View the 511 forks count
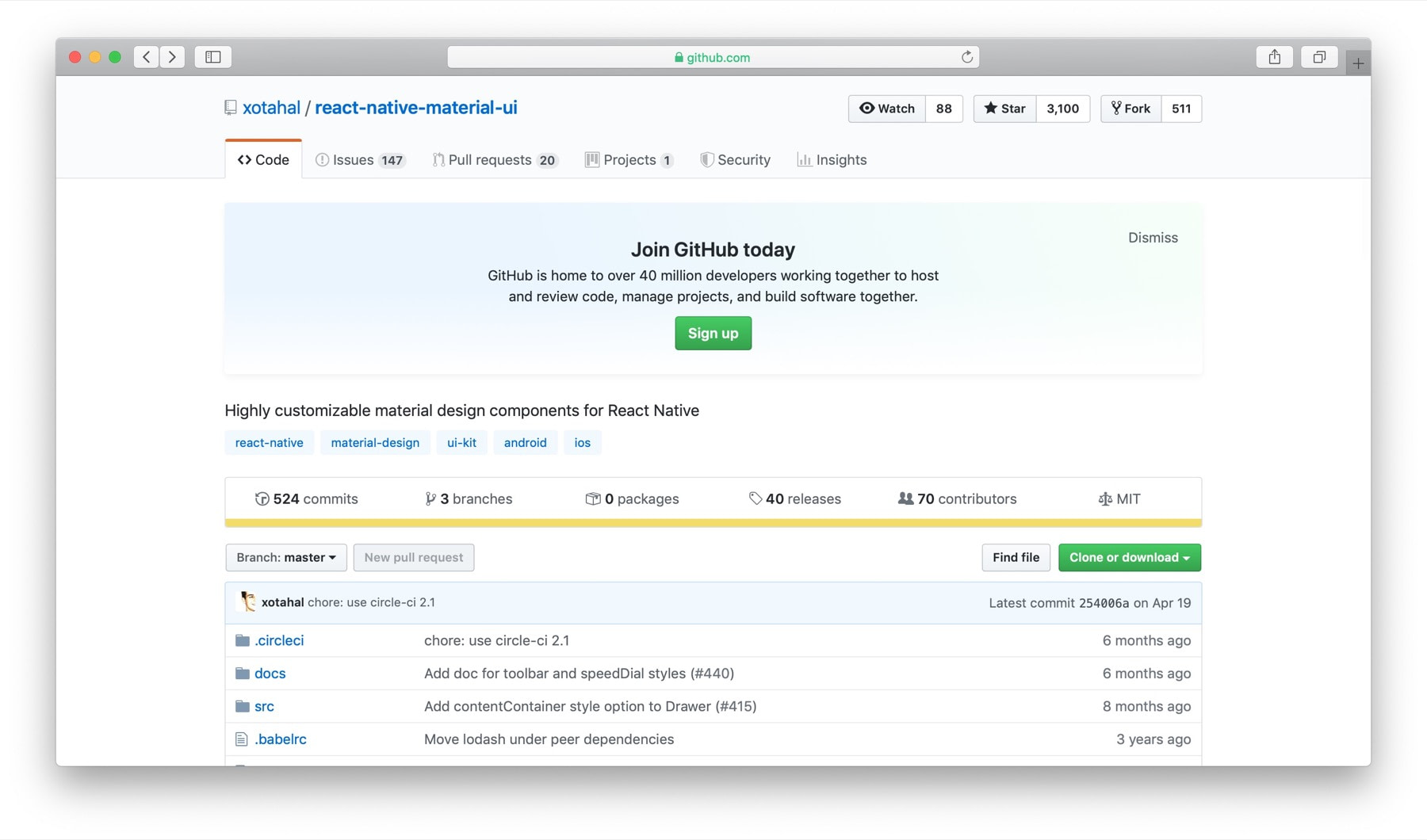The image size is (1427, 840). pyautogui.click(x=1181, y=109)
